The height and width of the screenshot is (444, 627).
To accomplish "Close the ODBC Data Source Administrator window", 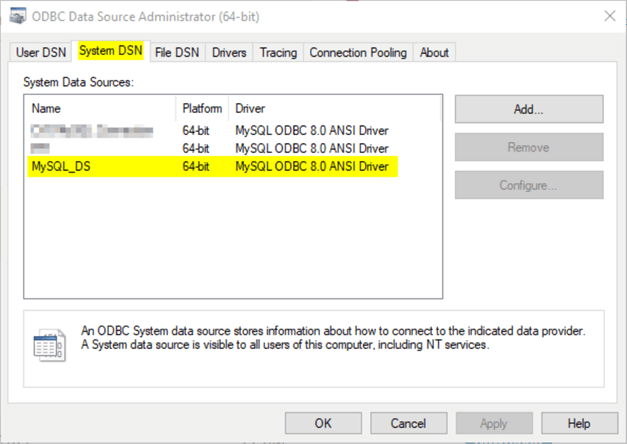I will click(610, 16).
